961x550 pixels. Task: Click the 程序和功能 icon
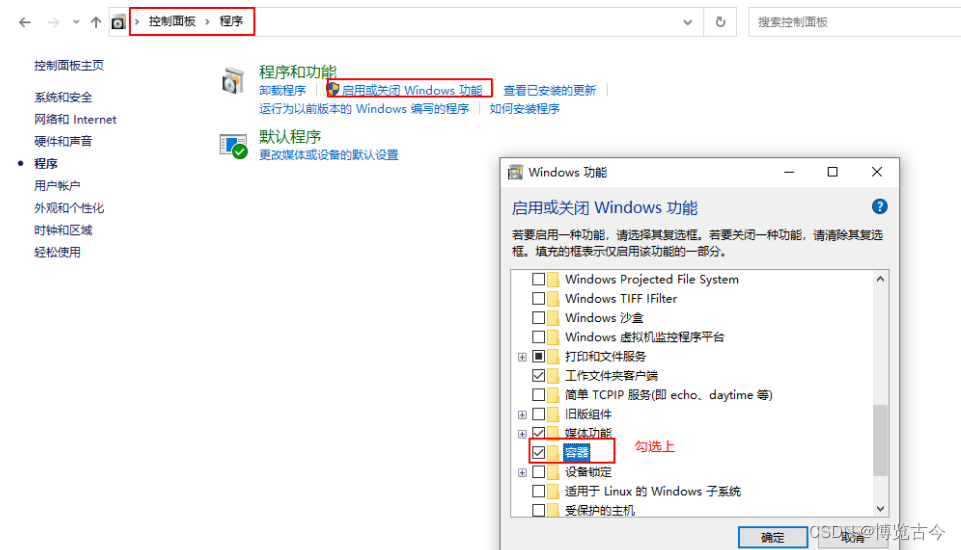tap(233, 81)
